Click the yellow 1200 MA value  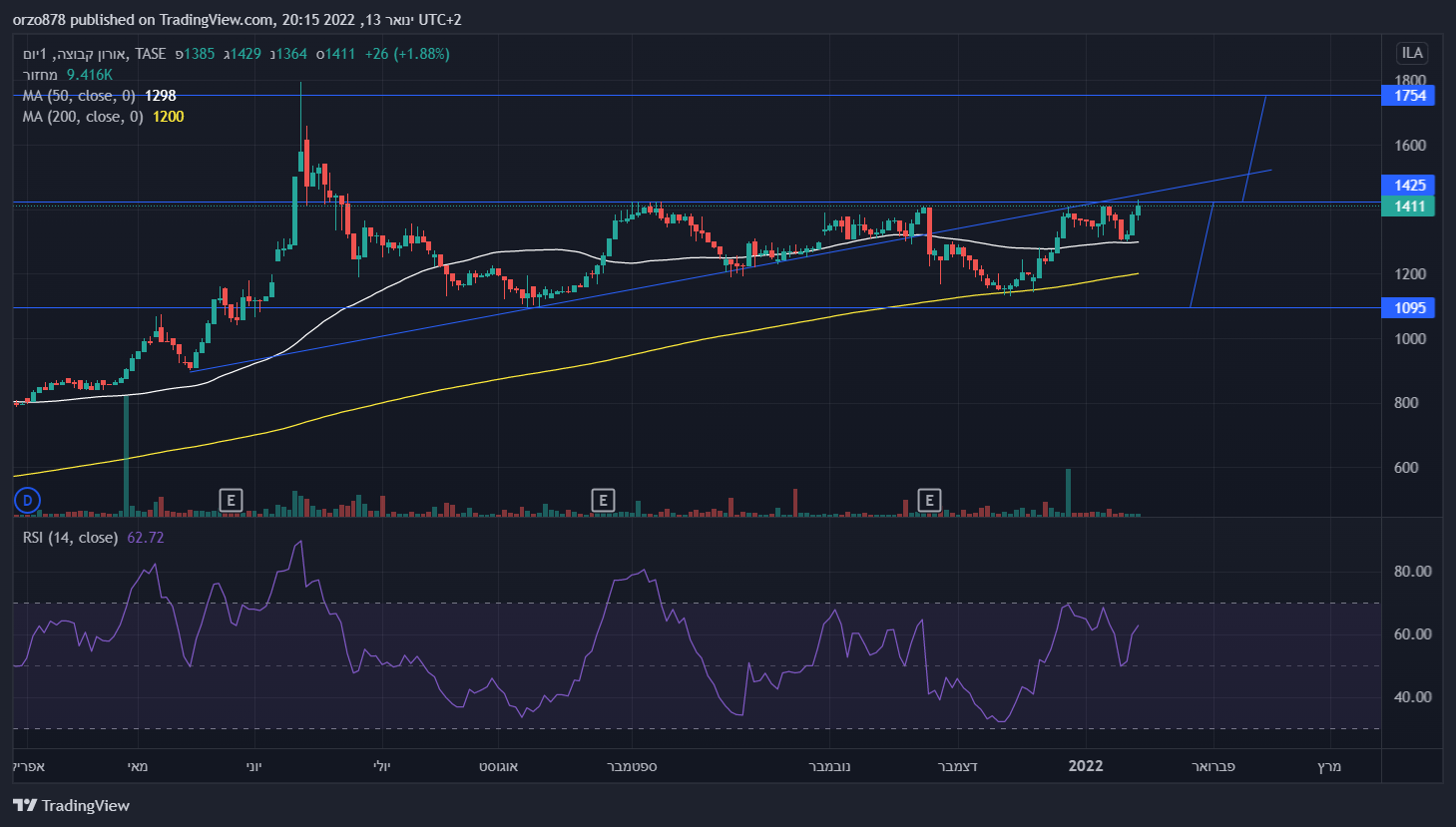tap(168, 117)
